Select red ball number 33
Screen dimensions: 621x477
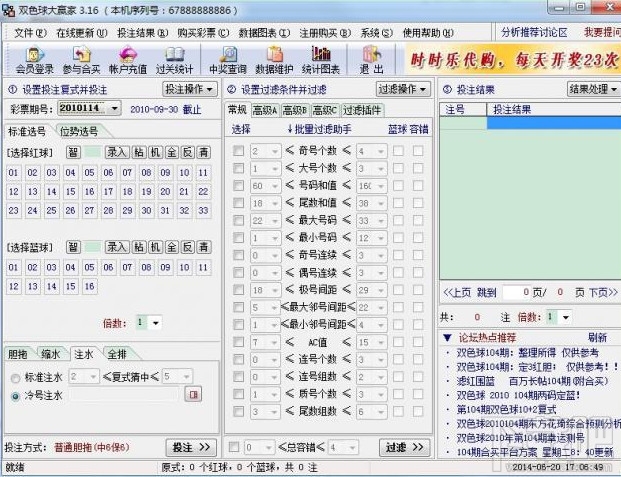203,211
